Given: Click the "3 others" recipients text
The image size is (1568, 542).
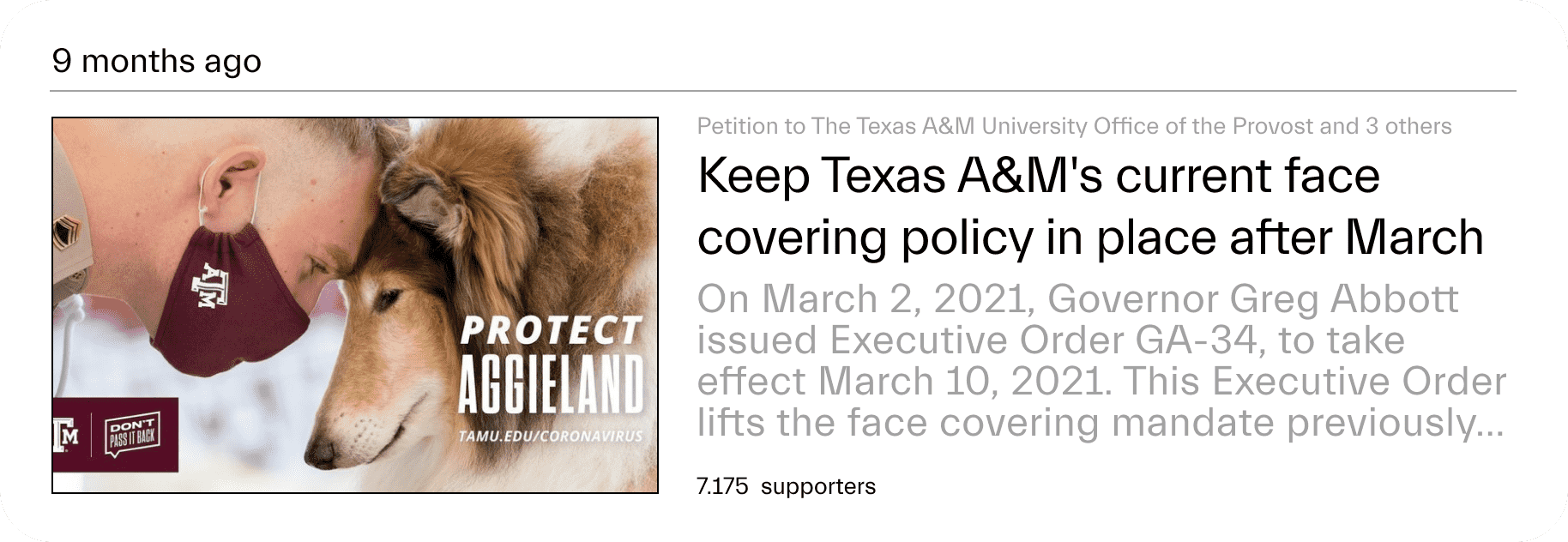Looking at the screenshot, I should click(x=1408, y=127).
